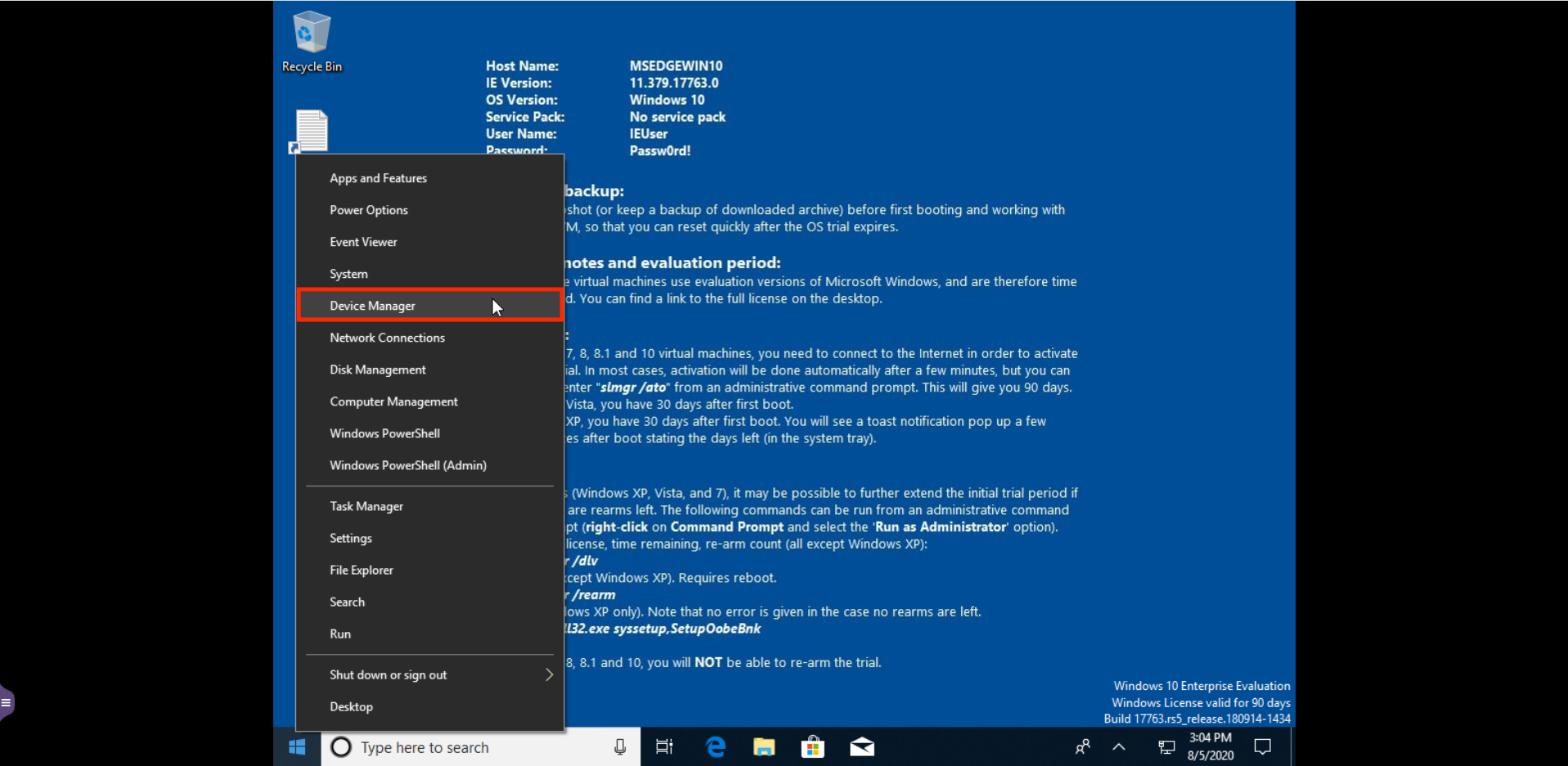This screenshot has height=766, width=1568.
Task: Click the Type here to search field
Action: click(466, 747)
